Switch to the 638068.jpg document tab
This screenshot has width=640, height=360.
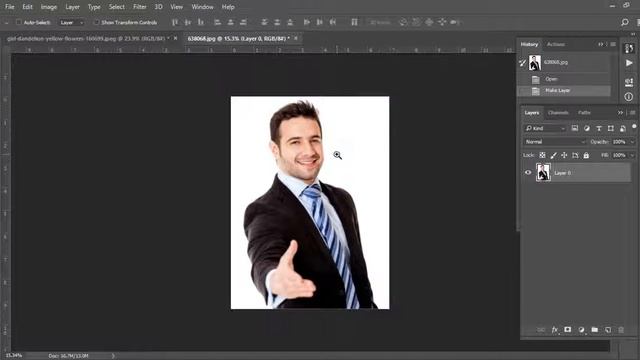pos(238,38)
